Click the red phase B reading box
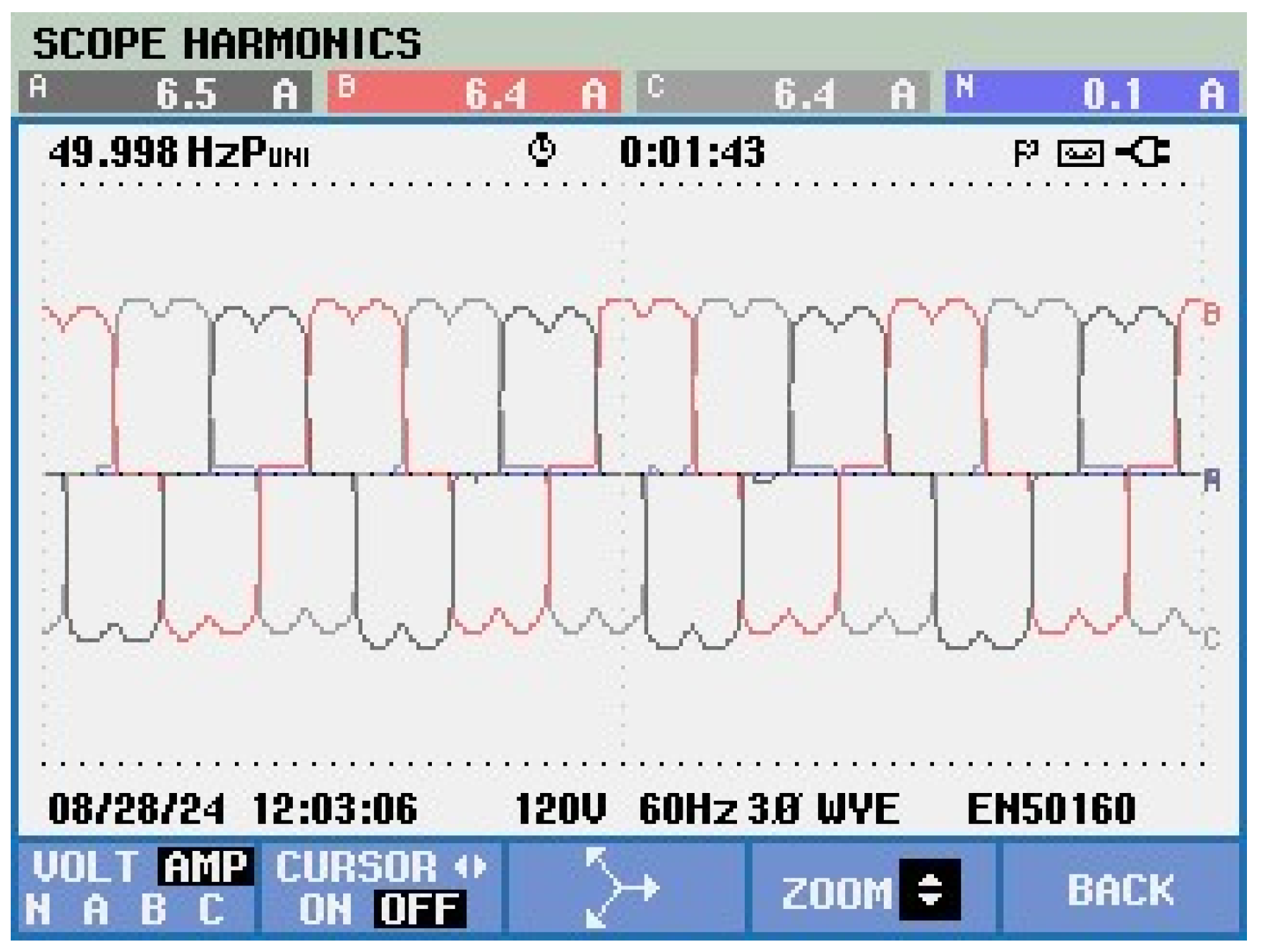The width and height of the screenshot is (1262, 952). (x=474, y=93)
